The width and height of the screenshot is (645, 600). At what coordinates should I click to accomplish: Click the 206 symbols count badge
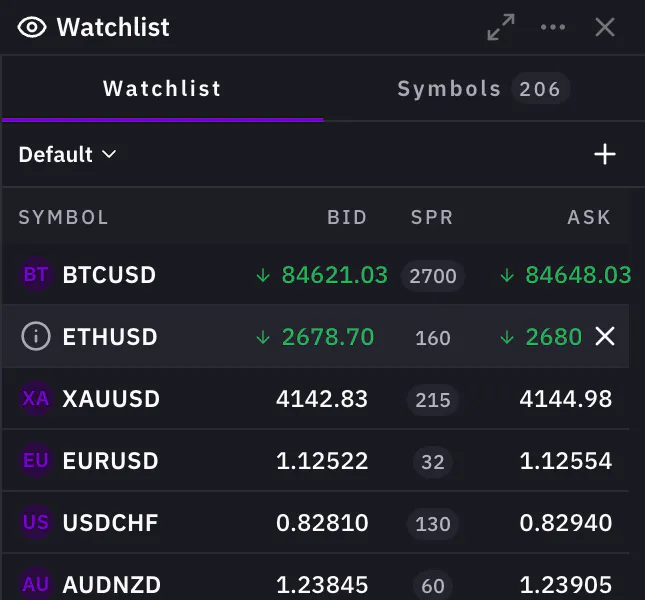tap(540, 89)
